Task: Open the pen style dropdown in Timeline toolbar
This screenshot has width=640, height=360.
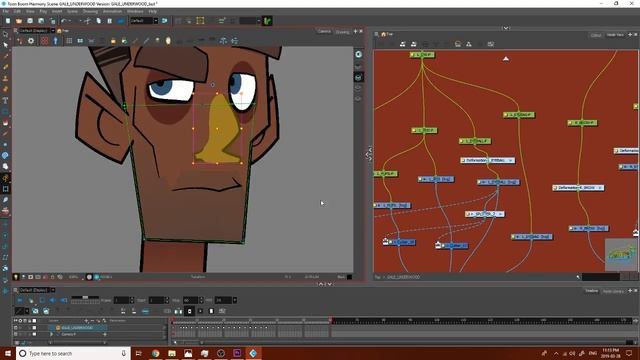Action: pyautogui.click(x=27, y=311)
